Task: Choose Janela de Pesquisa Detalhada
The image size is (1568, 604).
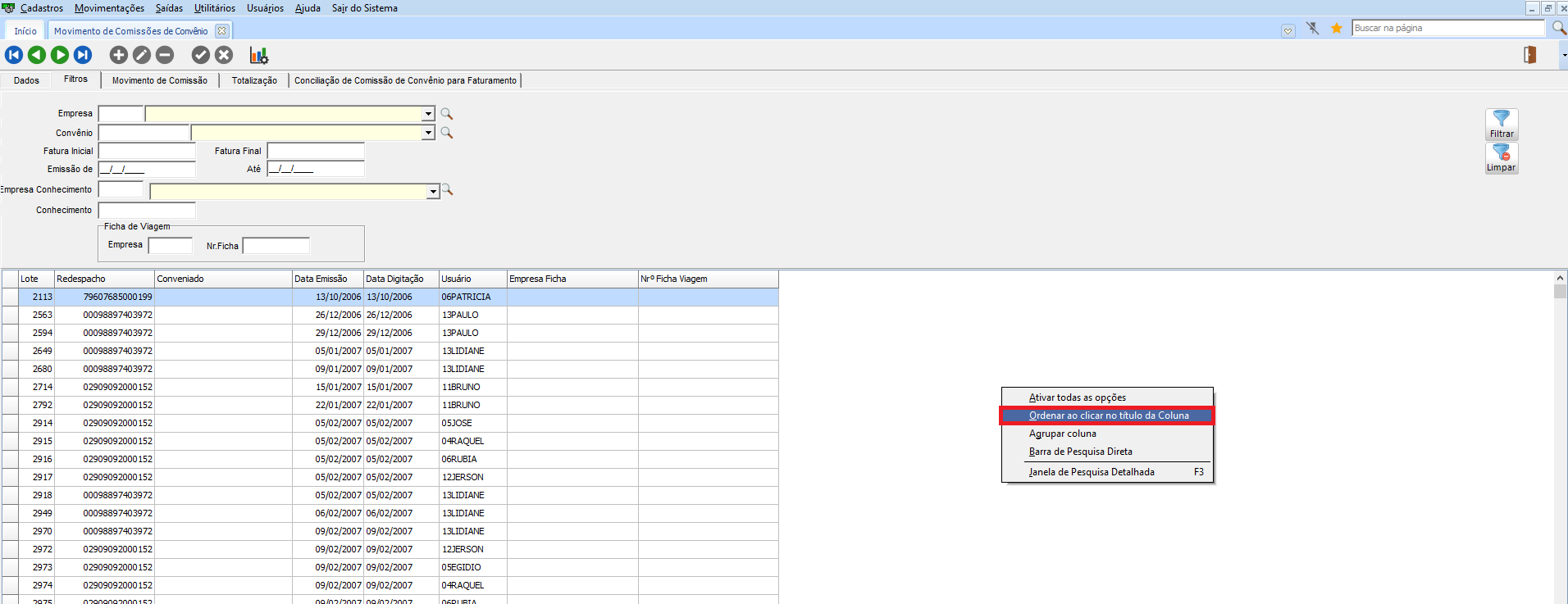Action: coord(1107,472)
